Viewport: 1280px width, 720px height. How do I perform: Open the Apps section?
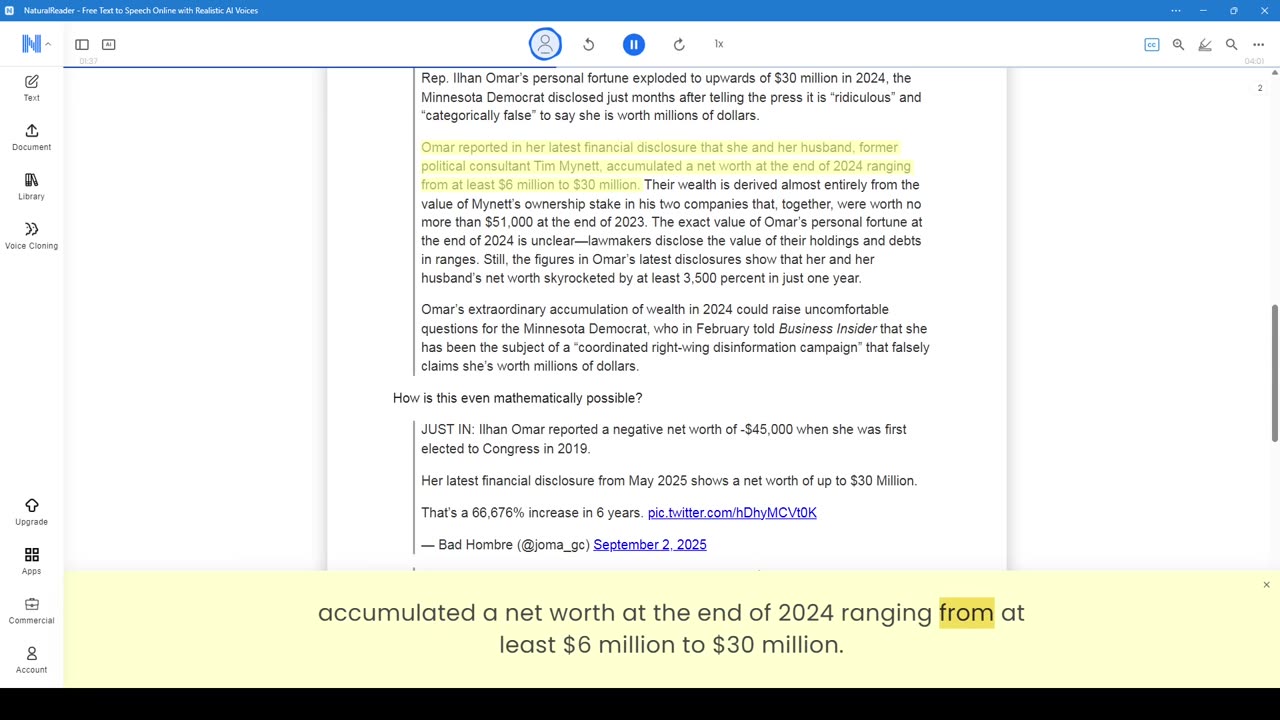(x=31, y=561)
